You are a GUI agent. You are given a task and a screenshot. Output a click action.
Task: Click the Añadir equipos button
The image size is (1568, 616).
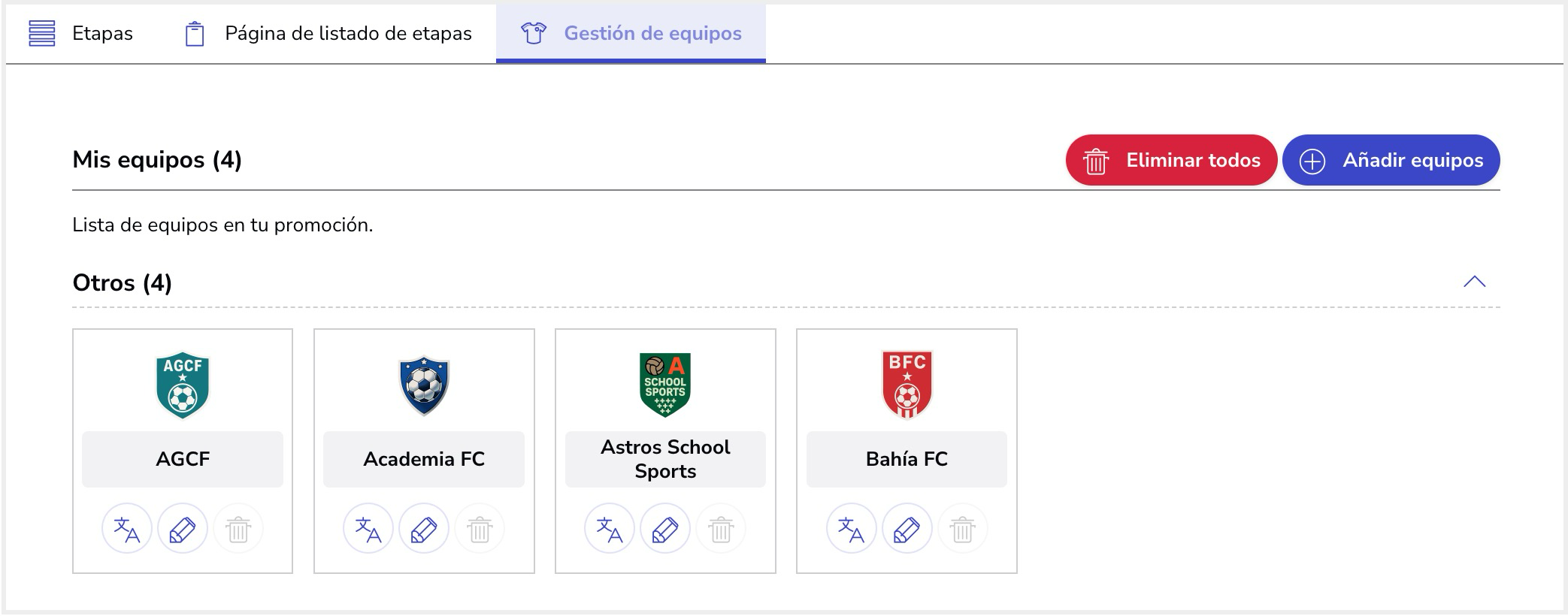[1391, 160]
